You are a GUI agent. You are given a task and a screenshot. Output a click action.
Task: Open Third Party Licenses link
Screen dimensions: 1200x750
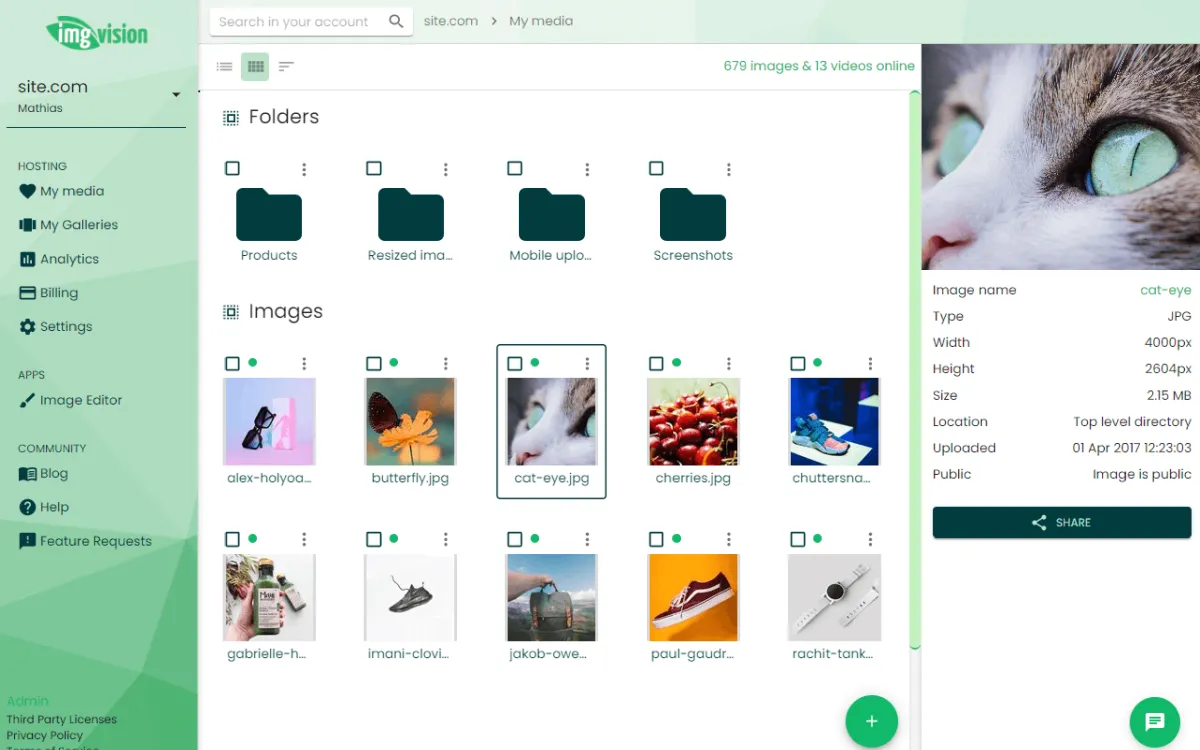pos(62,719)
